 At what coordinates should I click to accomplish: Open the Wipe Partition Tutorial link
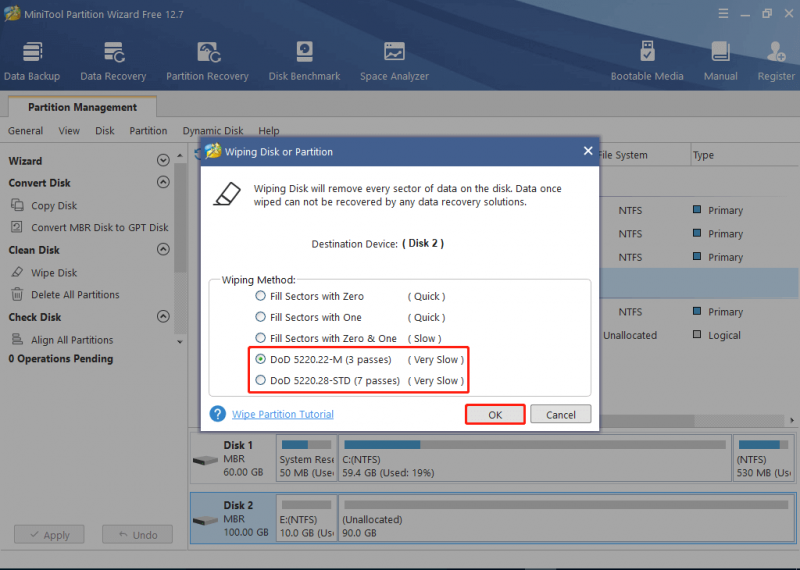pos(283,414)
